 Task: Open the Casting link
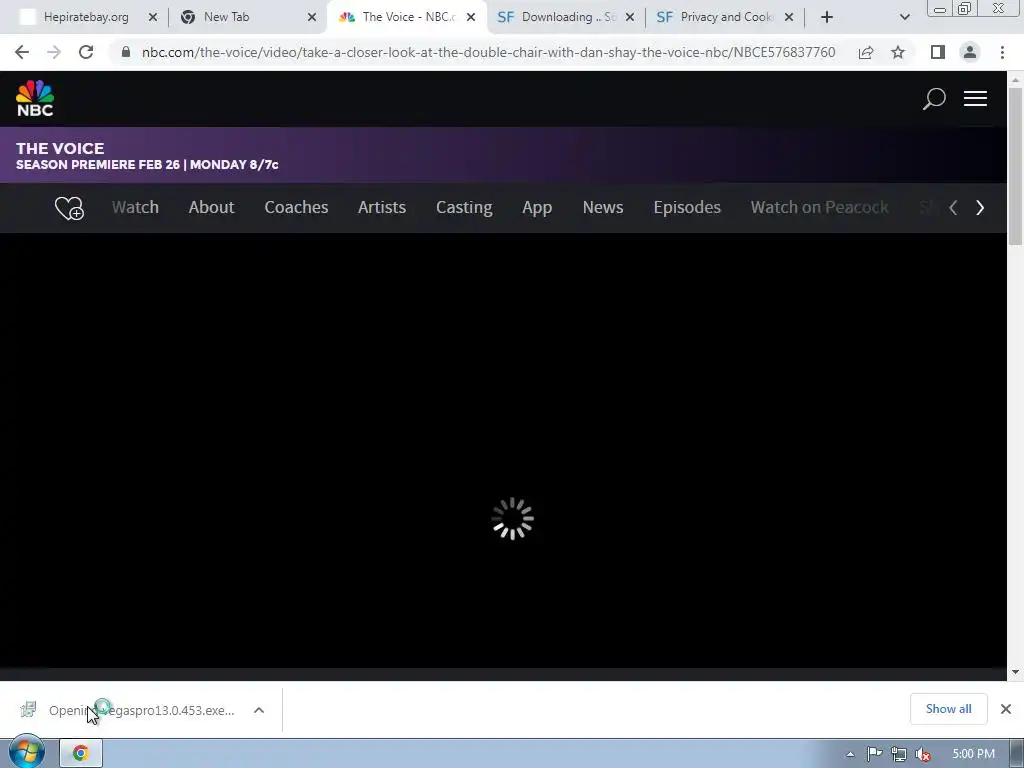tap(464, 207)
